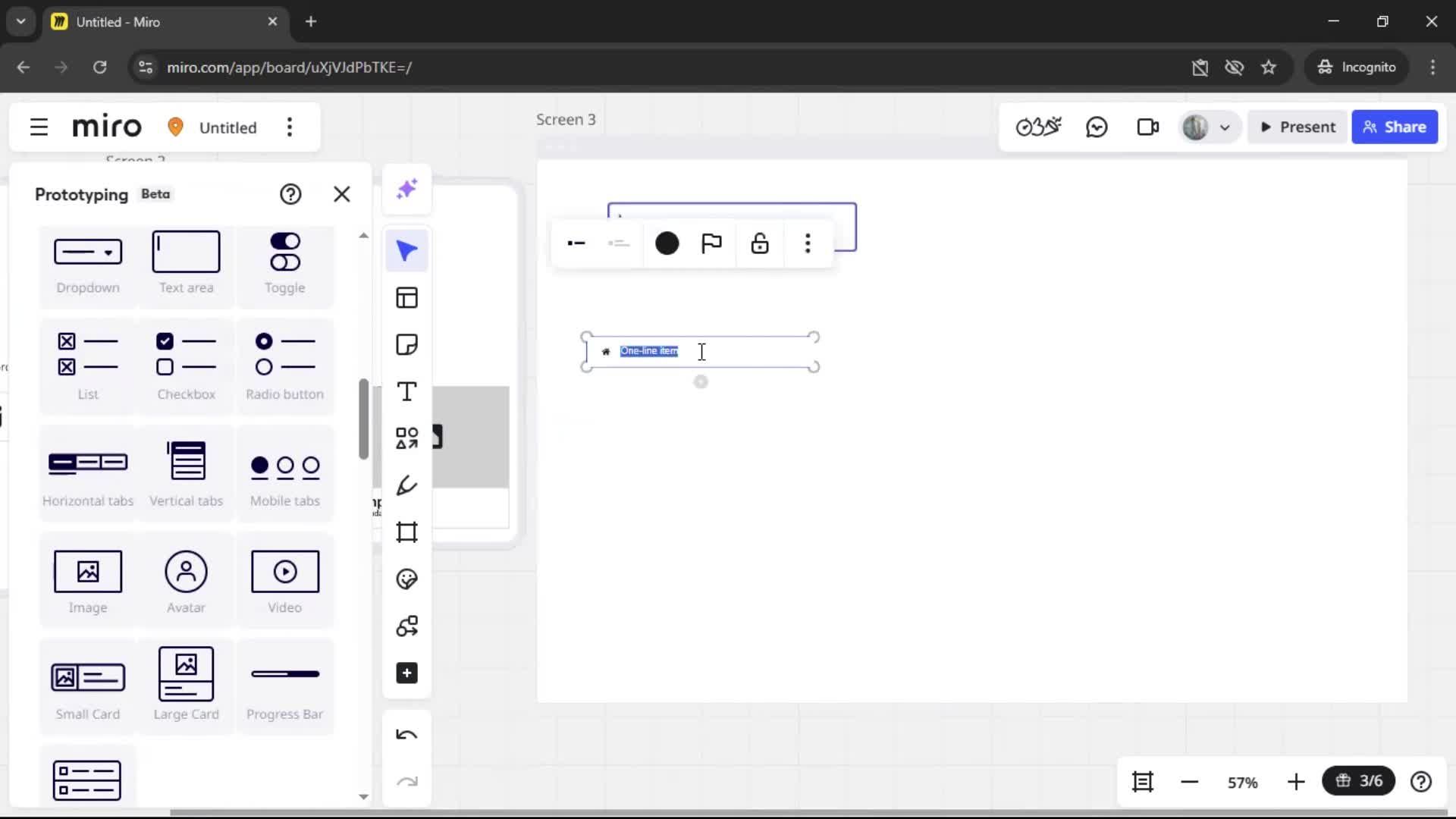
Task: Click the blue Share button
Action: coord(1395,127)
